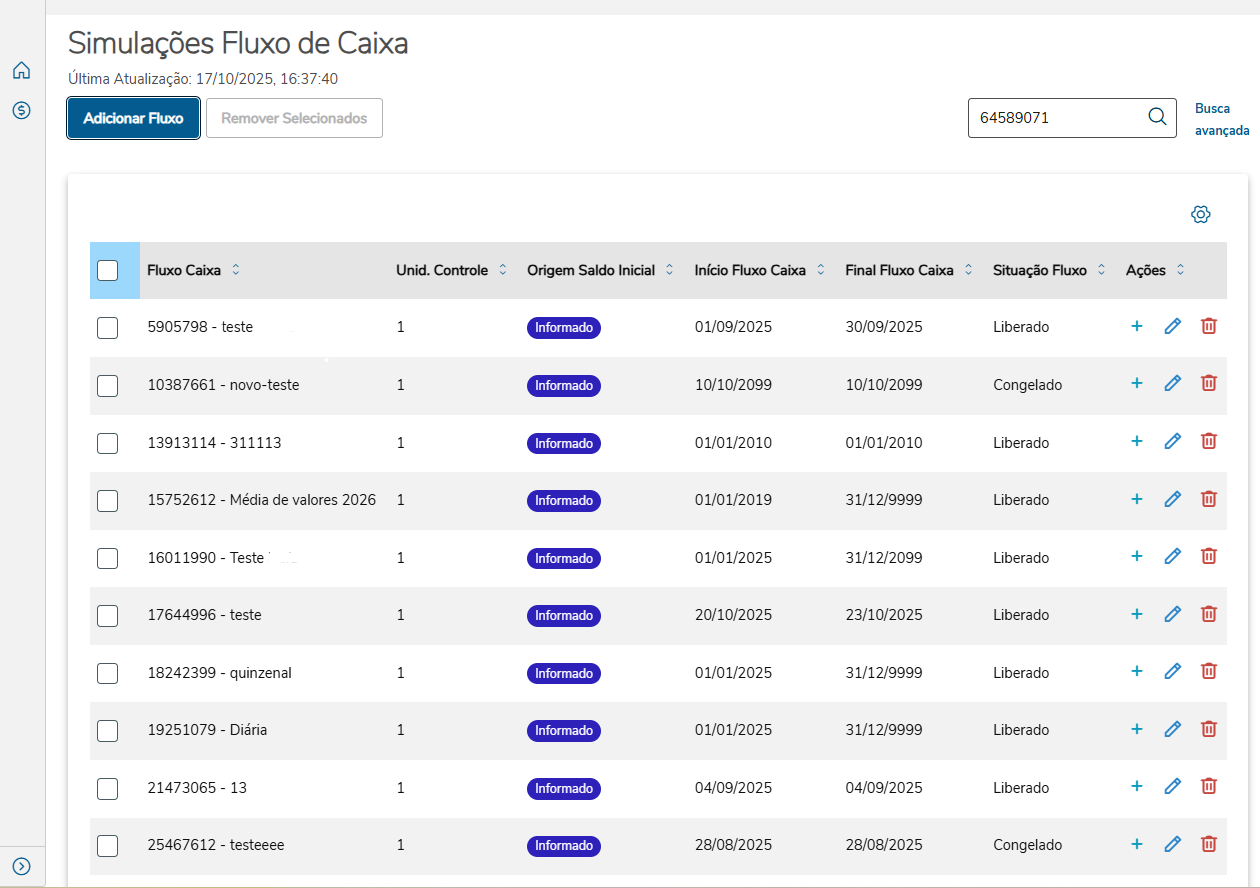1260x888 pixels.
Task: Open Busca avançada link
Action: [x=1222, y=119]
